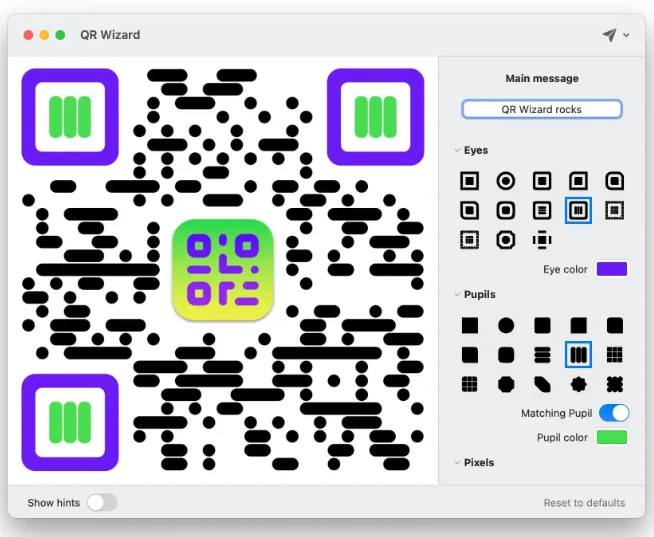Expand the dropdown arrow beside the share icon
Image resolution: width=654 pixels, height=537 pixels.
pos(626,35)
